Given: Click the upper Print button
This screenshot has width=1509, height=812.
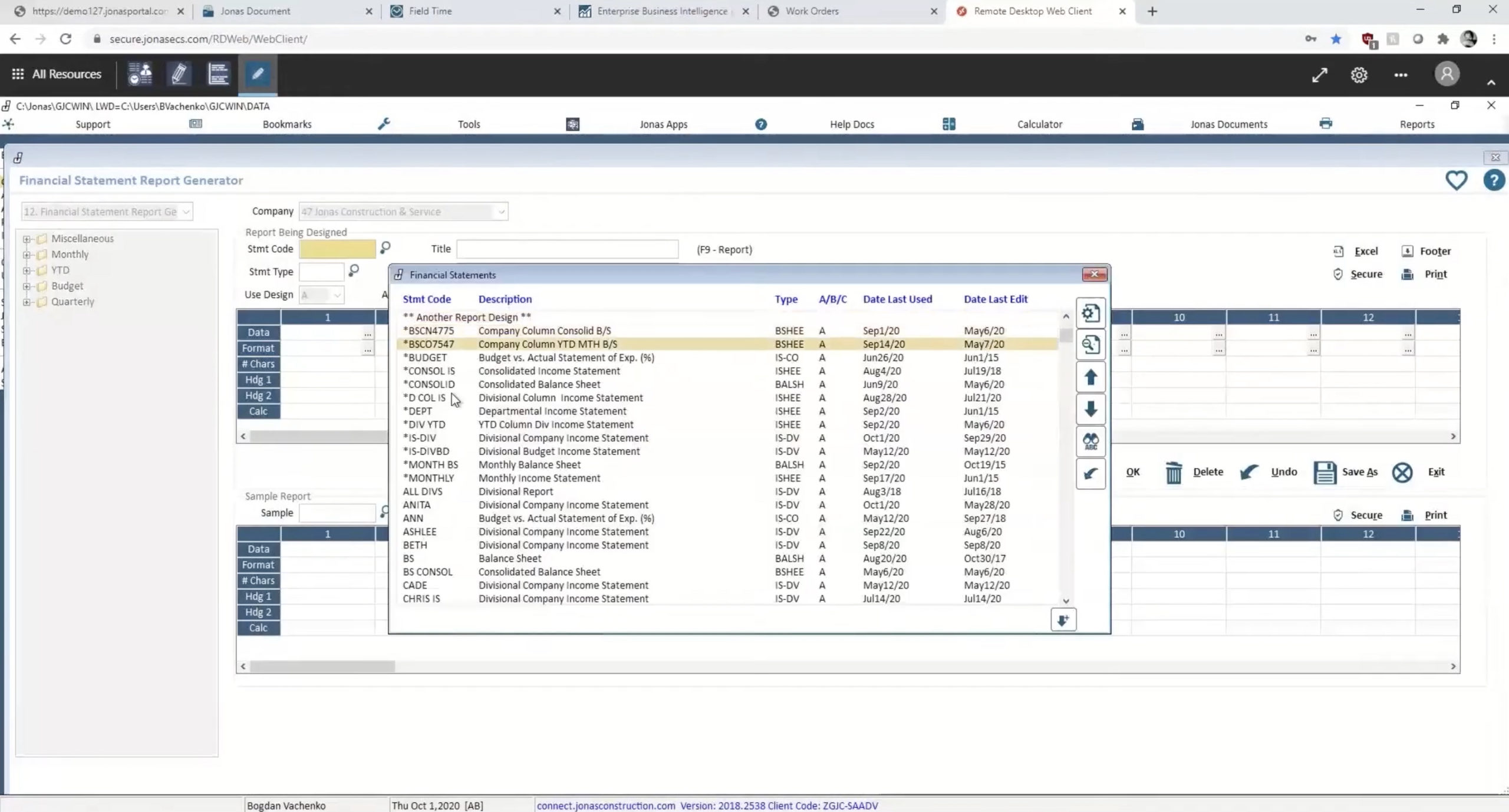Looking at the screenshot, I should pyautogui.click(x=1424, y=274).
